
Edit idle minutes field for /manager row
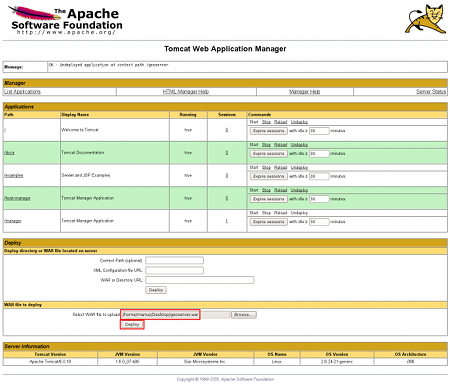[x=319, y=222]
